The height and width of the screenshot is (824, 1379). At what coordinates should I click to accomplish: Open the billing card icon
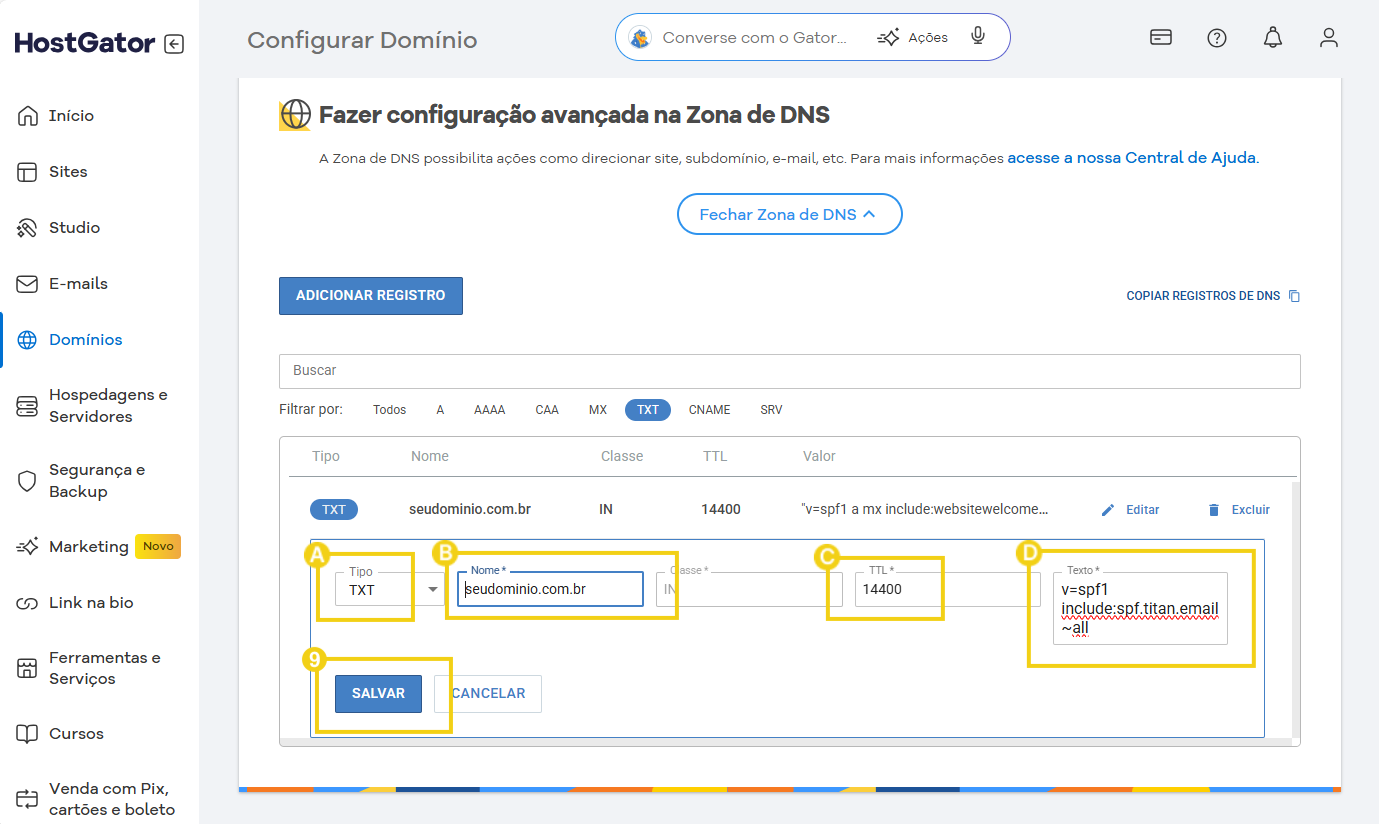point(1160,38)
